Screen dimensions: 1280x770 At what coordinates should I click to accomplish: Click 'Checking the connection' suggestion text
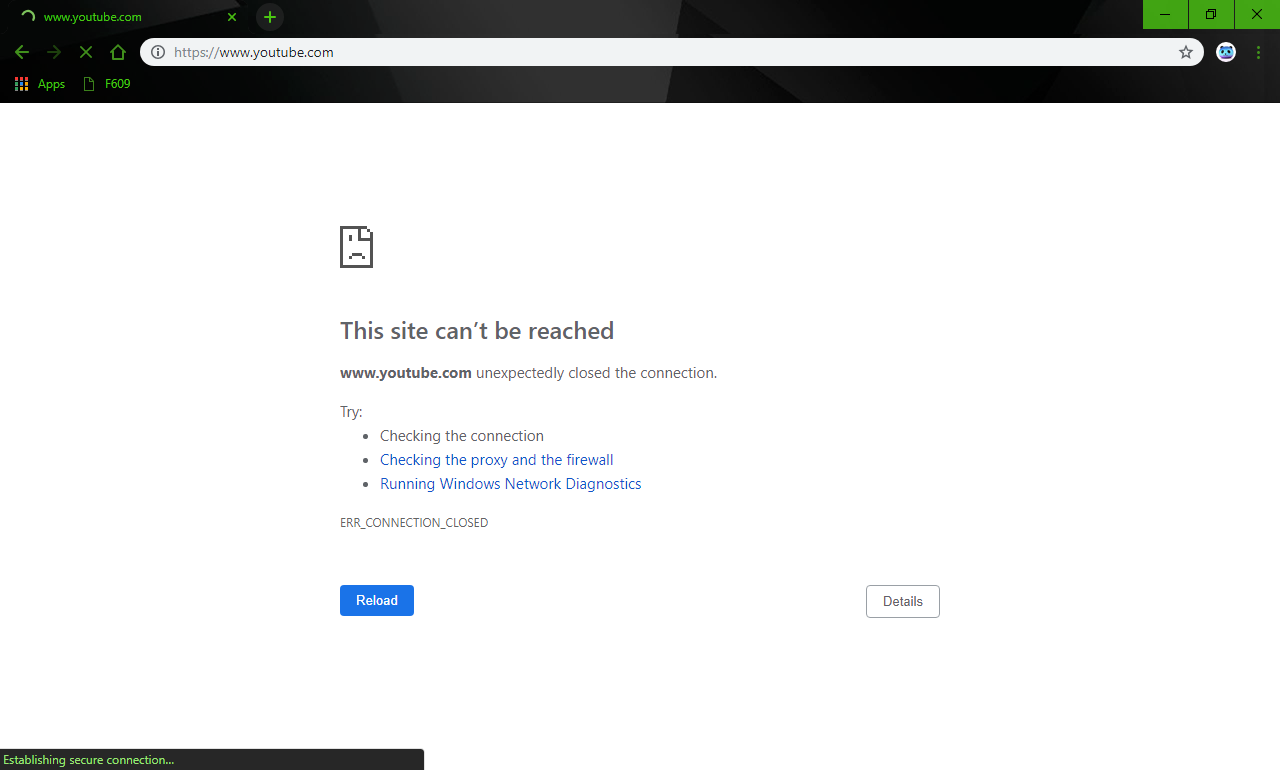[462, 436]
